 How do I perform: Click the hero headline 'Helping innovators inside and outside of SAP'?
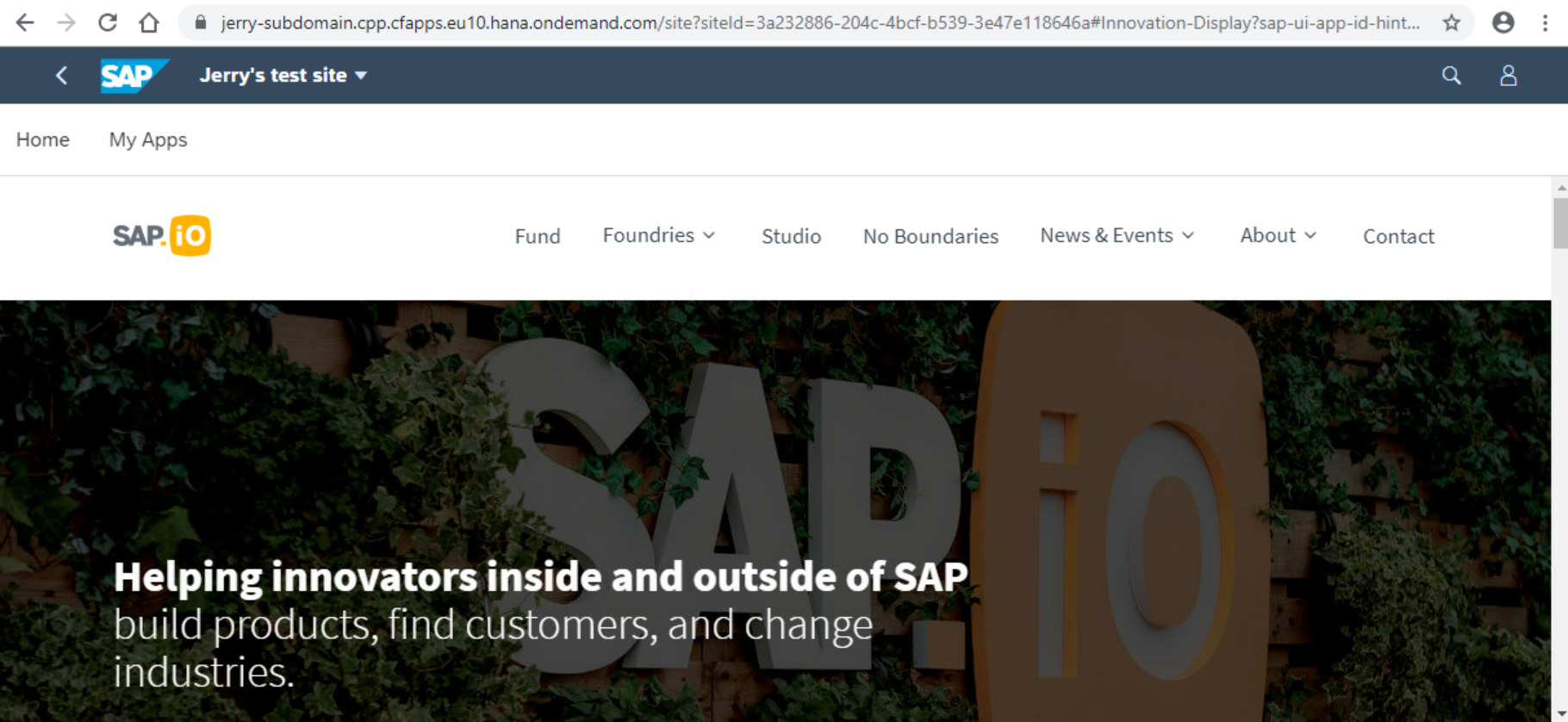click(x=541, y=576)
